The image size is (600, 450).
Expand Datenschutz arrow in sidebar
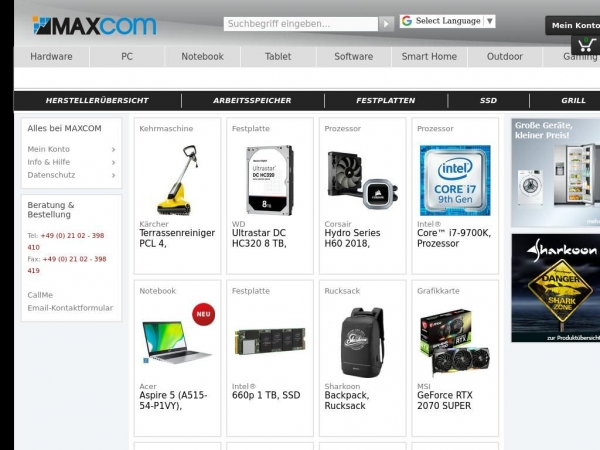click(113, 176)
